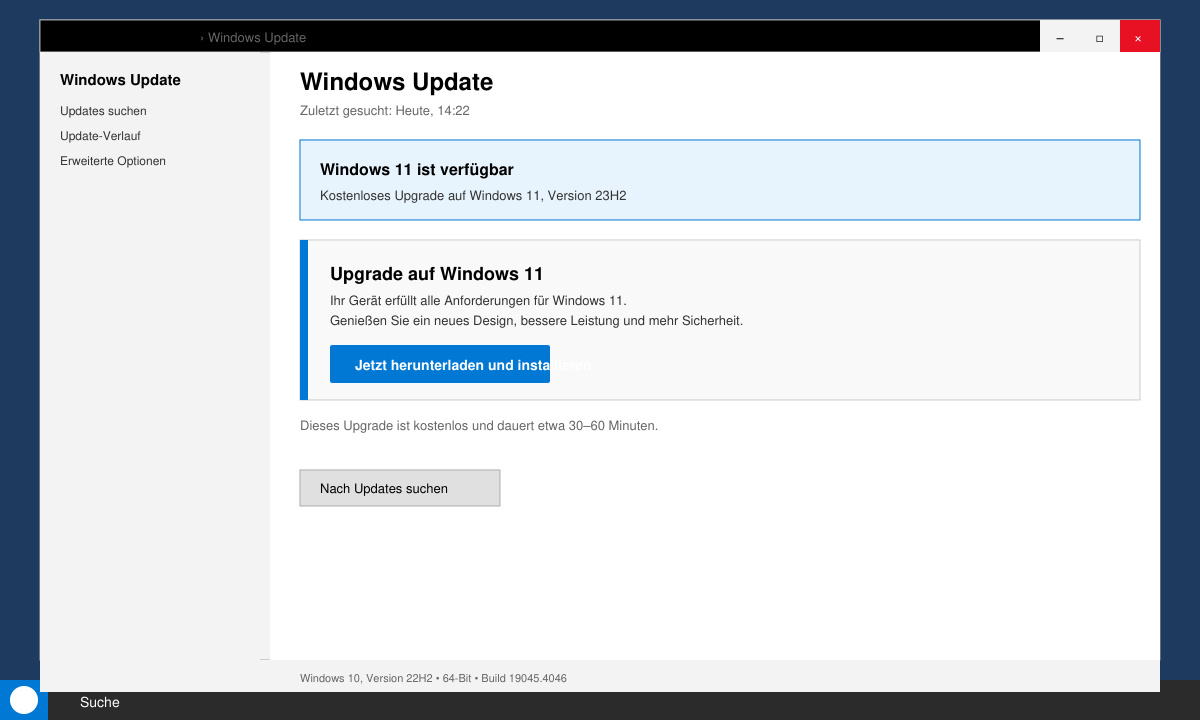Click the 'Windows Update' title bar breadcrumb
This screenshot has width=1200, height=720.
click(257, 38)
